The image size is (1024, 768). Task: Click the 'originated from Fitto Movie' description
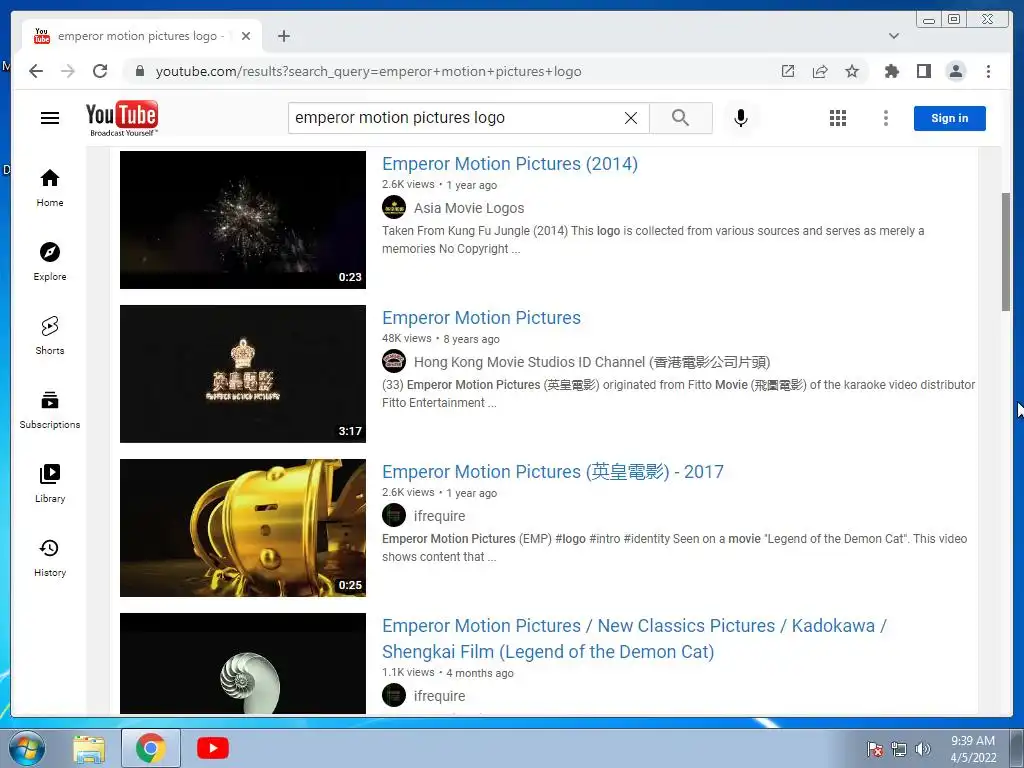pos(679,394)
